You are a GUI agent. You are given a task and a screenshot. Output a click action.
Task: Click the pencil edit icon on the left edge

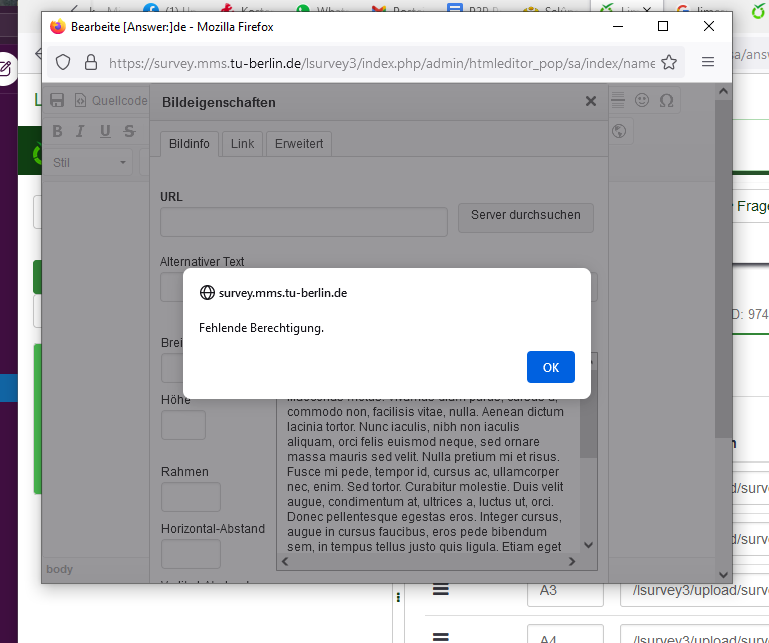(5, 69)
